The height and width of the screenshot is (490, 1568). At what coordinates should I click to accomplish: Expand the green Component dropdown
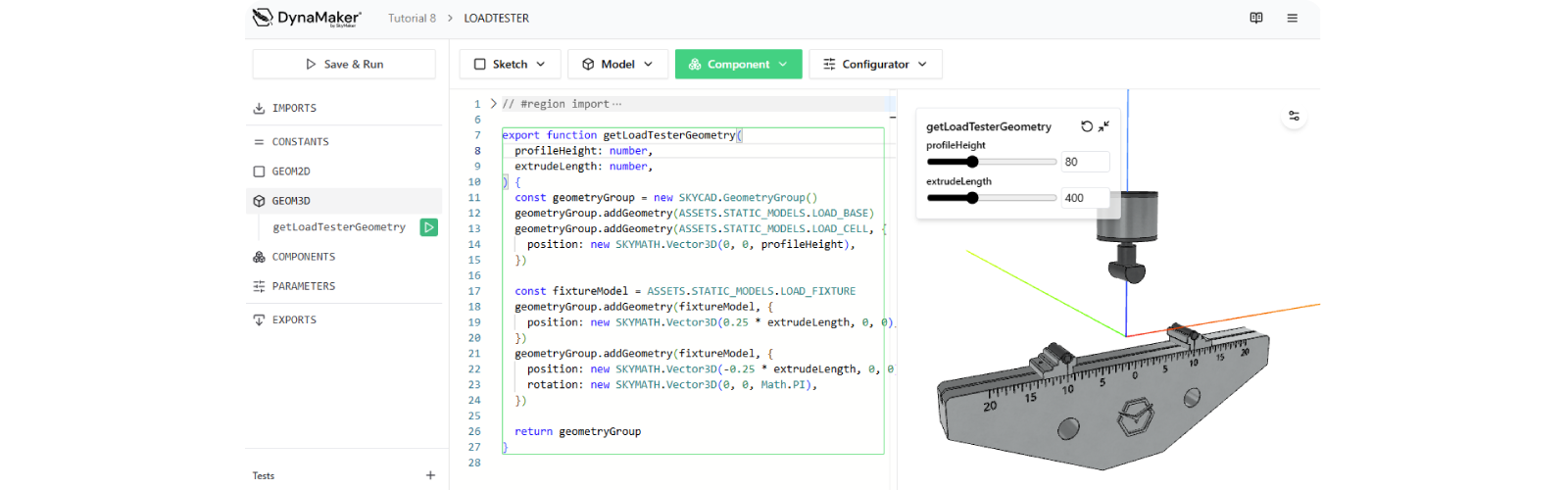[x=738, y=65]
